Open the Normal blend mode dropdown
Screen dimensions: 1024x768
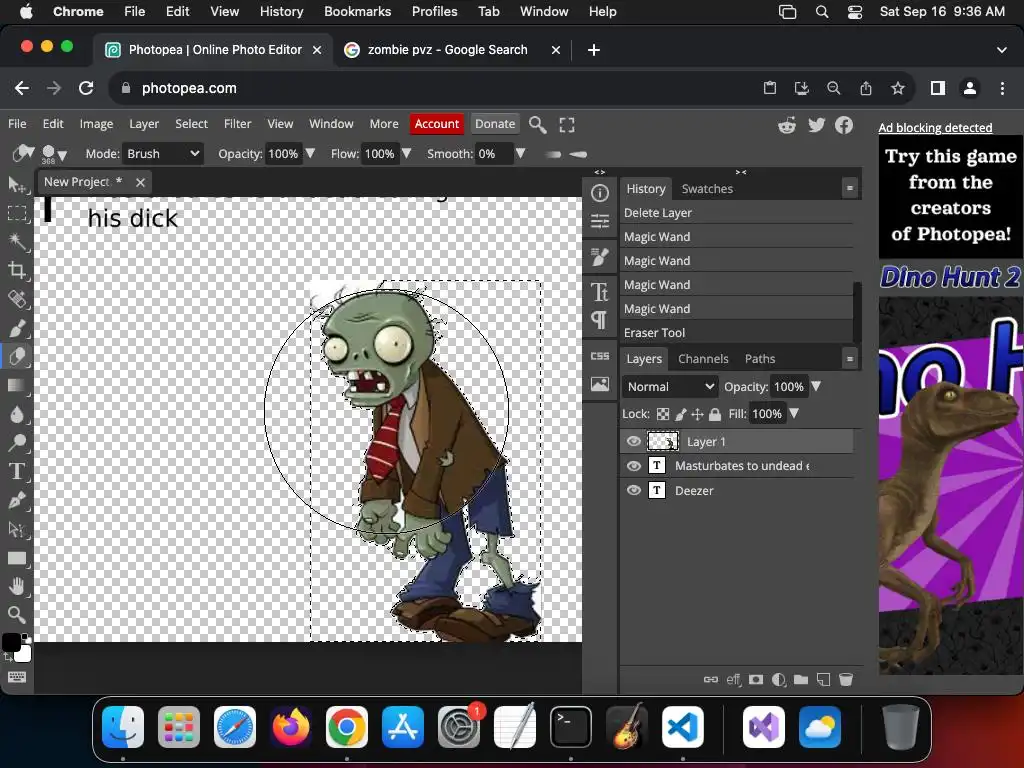click(670, 387)
